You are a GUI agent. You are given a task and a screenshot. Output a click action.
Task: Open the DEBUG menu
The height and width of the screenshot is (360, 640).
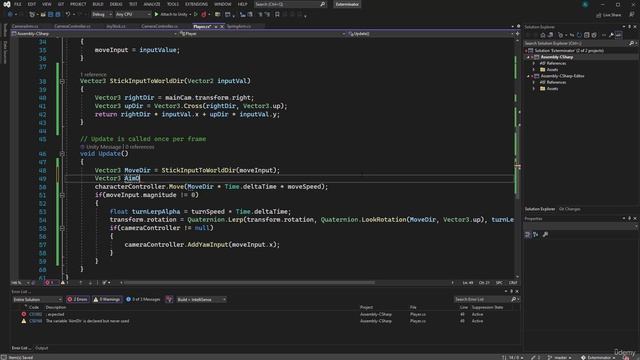click(x=116, y=4)
